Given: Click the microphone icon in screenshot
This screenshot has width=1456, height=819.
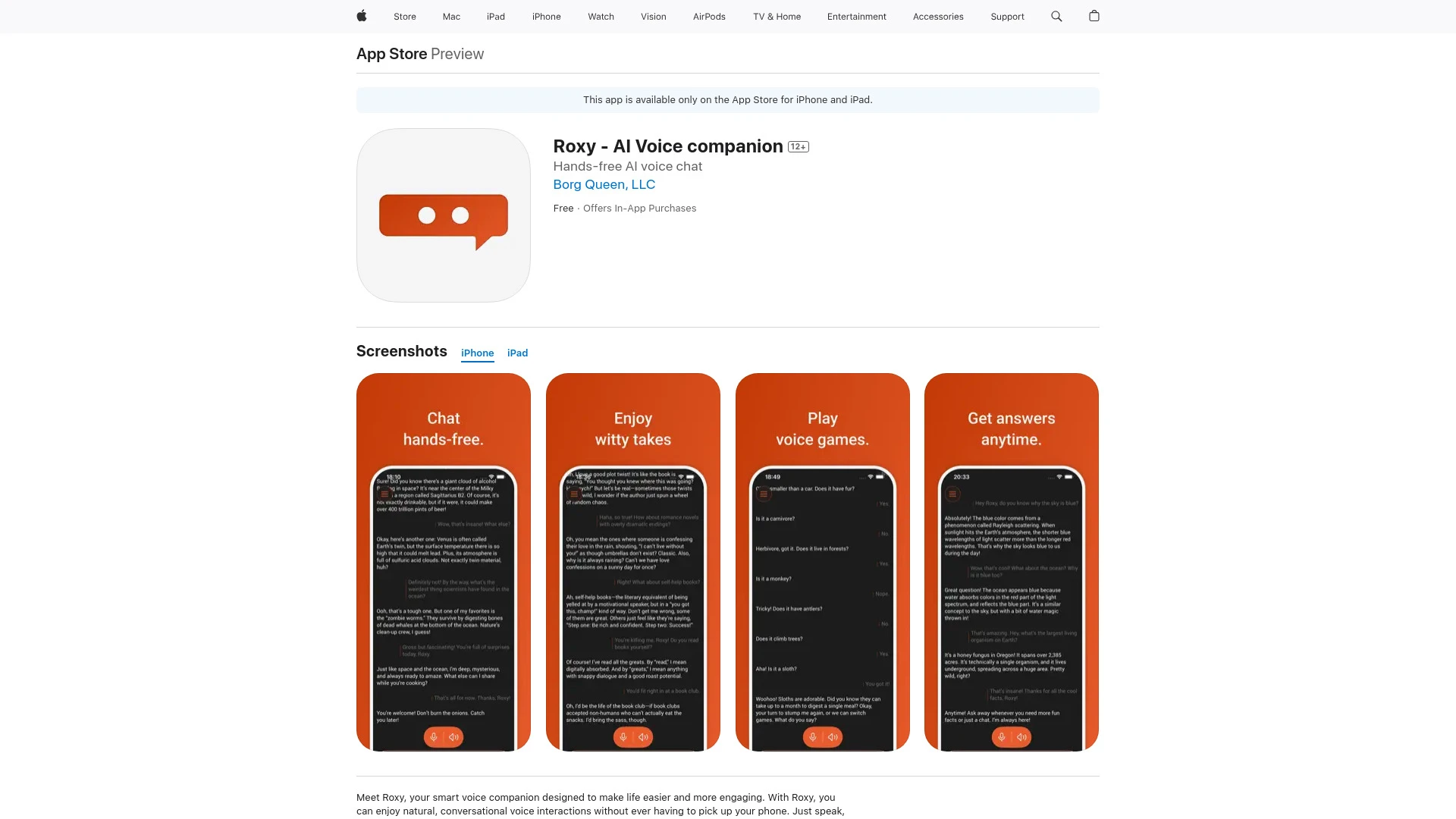Looking at the screenshot, I should pos(432,737).
